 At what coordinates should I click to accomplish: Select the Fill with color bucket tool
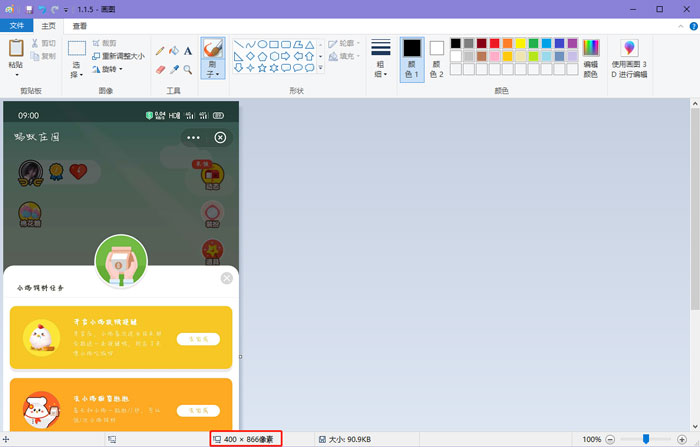click(174, 50)
